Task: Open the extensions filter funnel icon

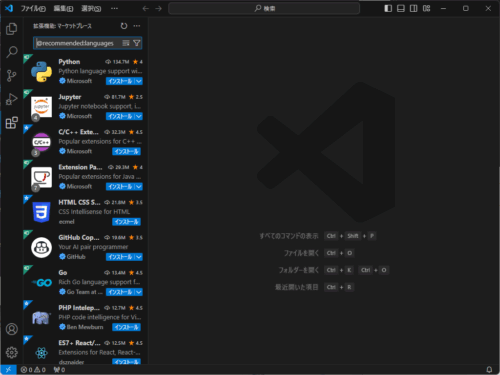Action: (x=136, y=43)
